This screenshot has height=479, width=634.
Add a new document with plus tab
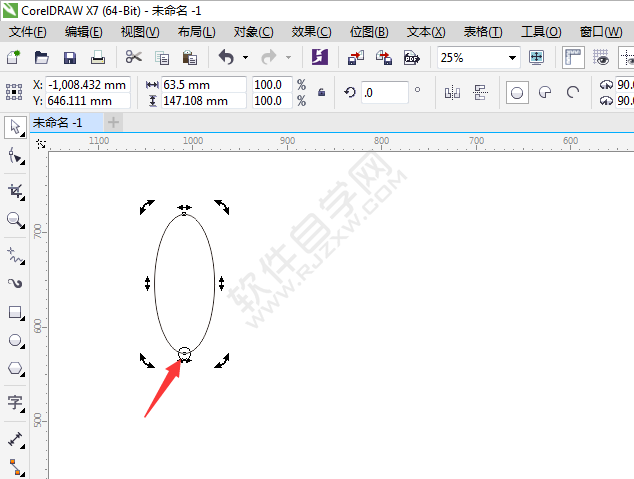114,122
